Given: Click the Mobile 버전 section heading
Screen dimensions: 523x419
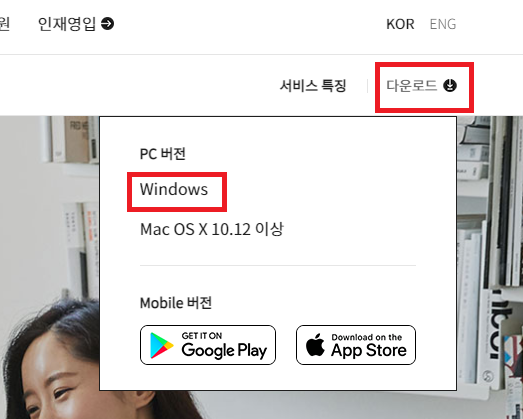Looking at the screenshot, I should 176,303.
